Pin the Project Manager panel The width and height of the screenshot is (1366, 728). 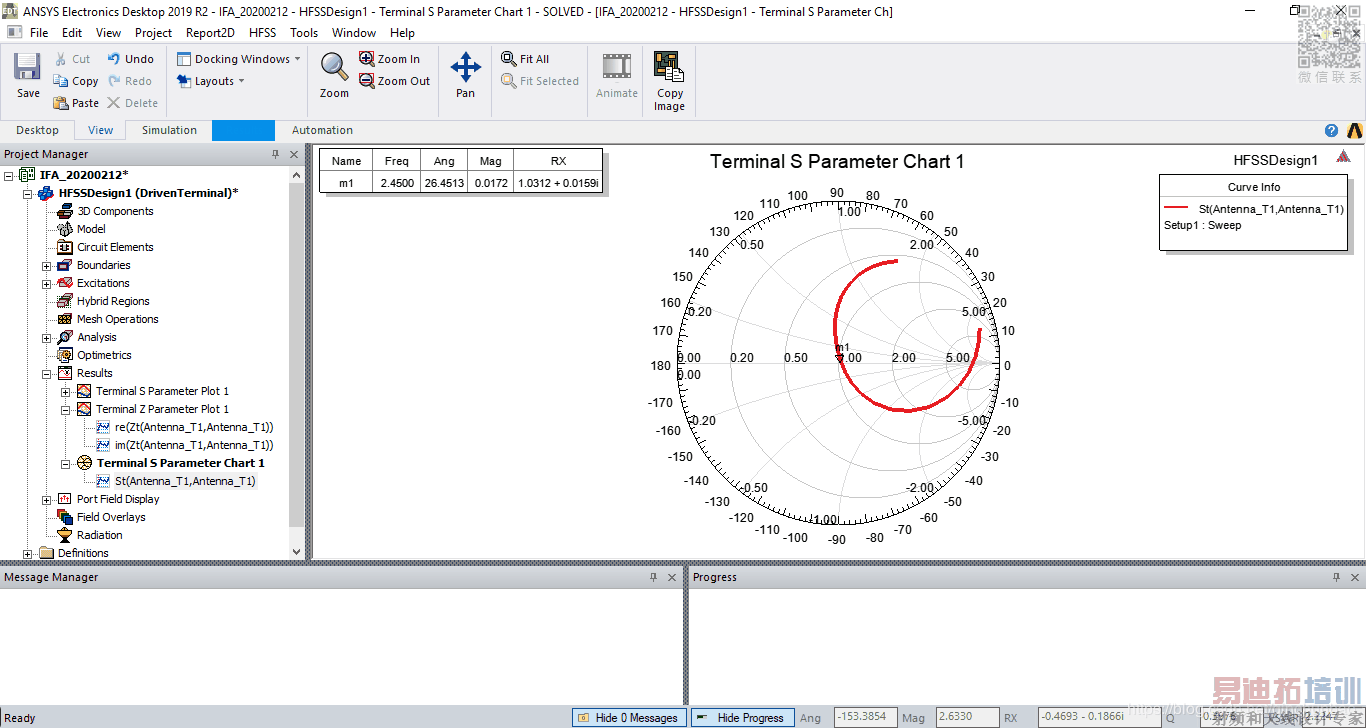pos(276,154)
